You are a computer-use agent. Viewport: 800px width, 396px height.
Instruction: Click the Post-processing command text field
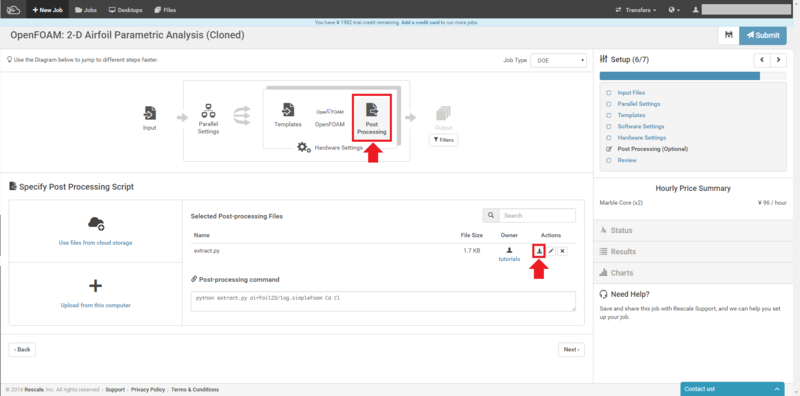tap(383, 301)
